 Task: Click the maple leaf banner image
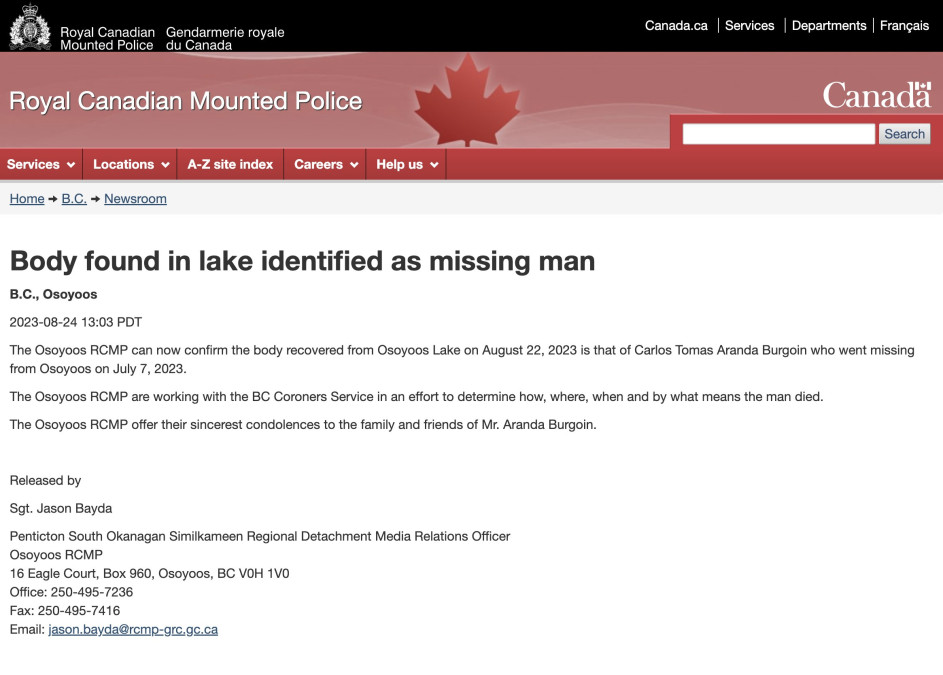467,100
